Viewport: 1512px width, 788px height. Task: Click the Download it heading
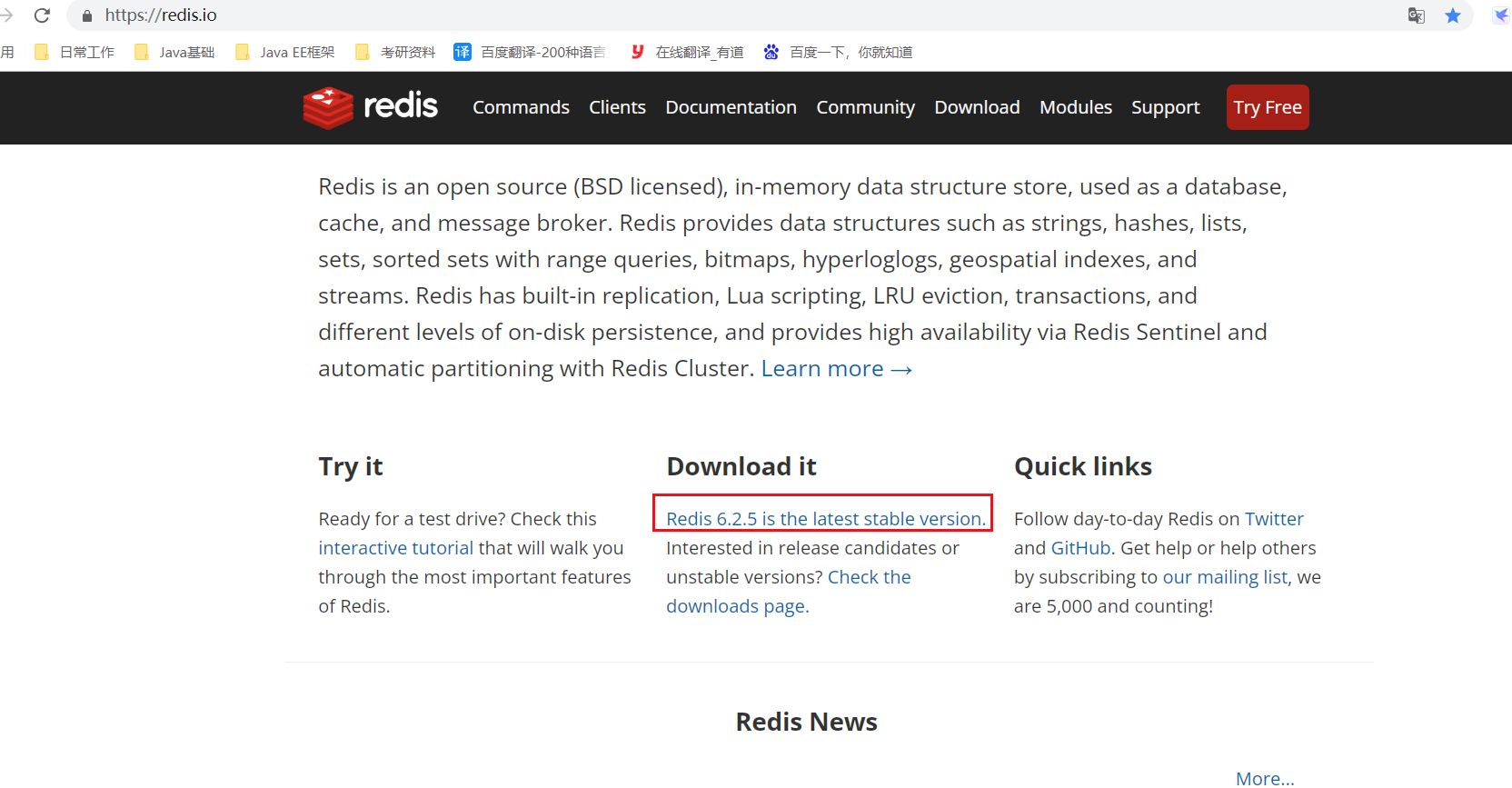(741, 466)
